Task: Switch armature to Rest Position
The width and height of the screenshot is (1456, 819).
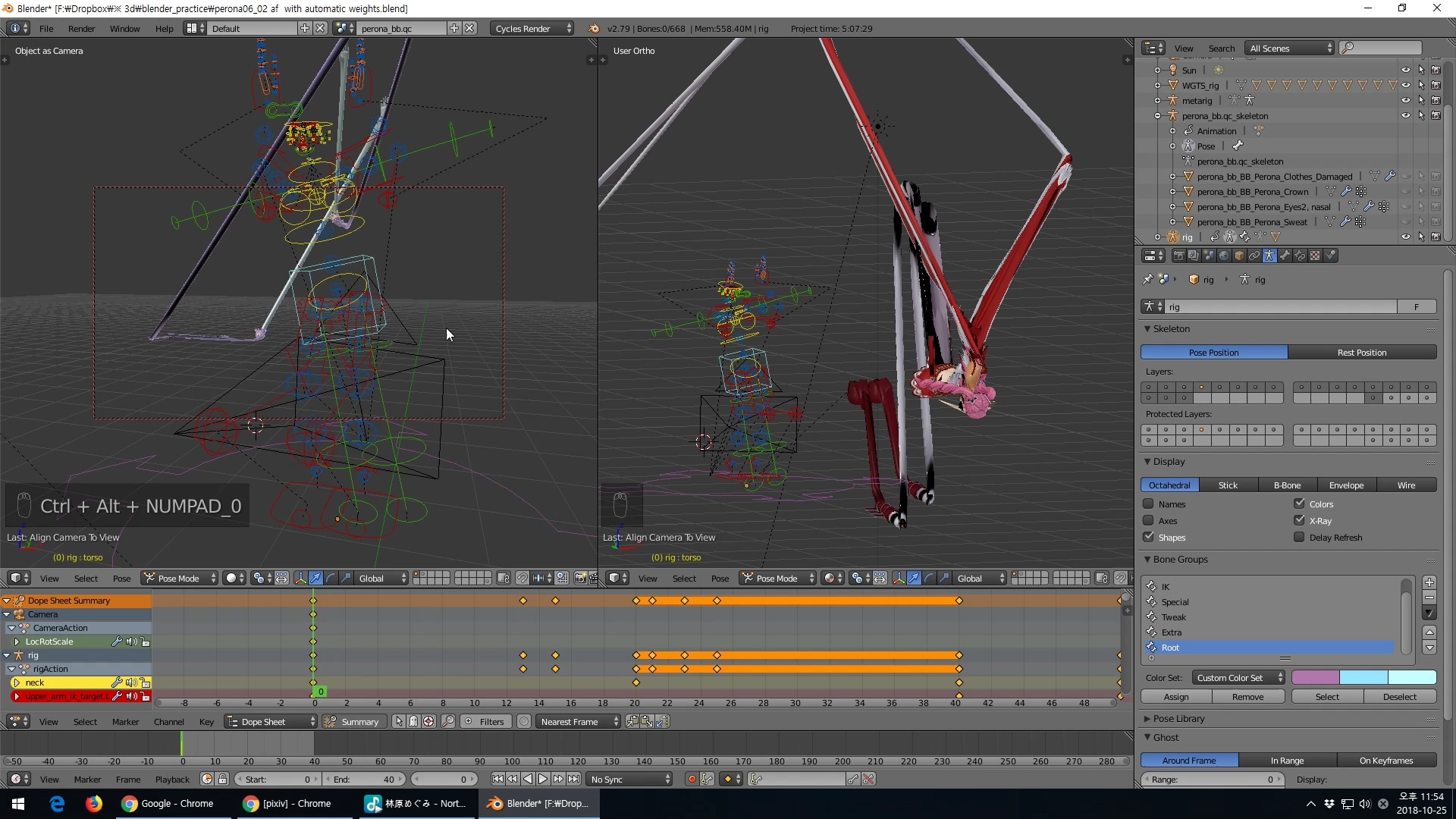Action: pyautogui.click(x=1362, y=352)
